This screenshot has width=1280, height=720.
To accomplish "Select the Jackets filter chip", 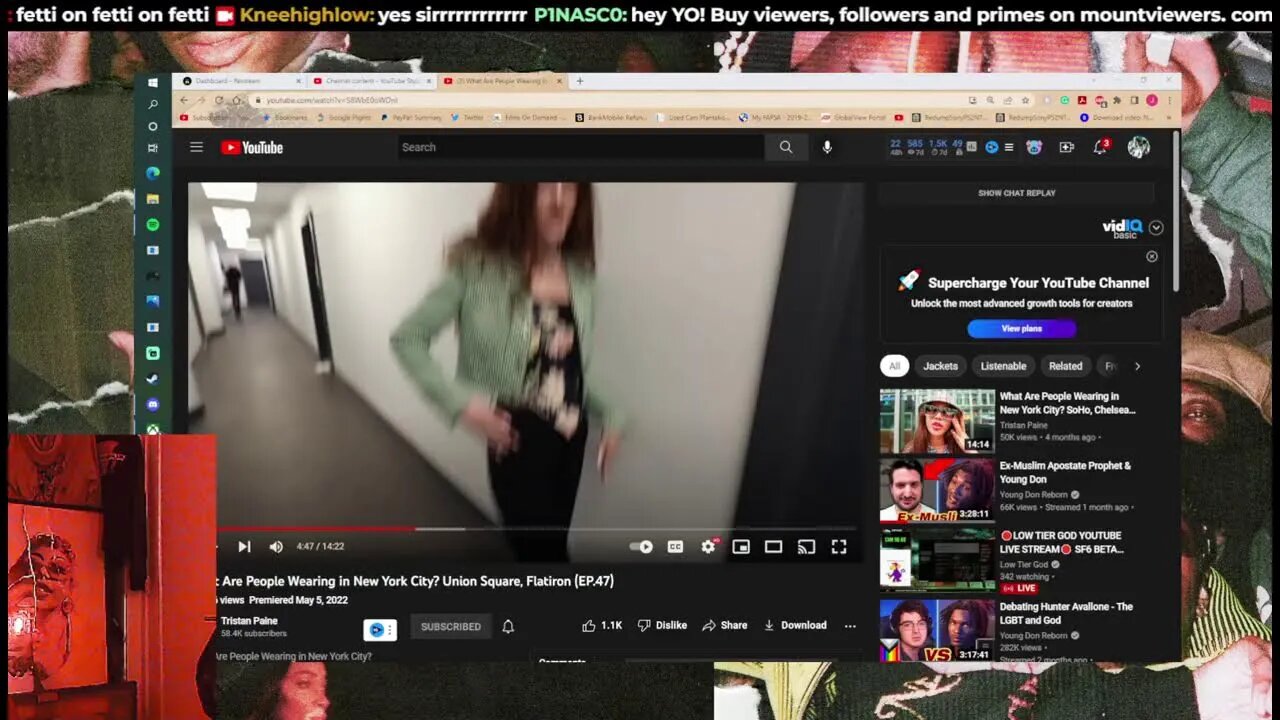I will point(940,366).
